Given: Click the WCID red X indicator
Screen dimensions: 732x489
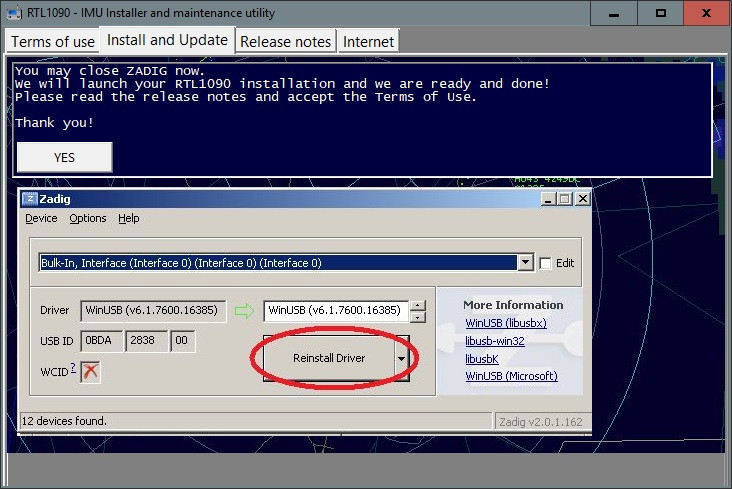Looking at the screenshot, I should click(90, 372).
